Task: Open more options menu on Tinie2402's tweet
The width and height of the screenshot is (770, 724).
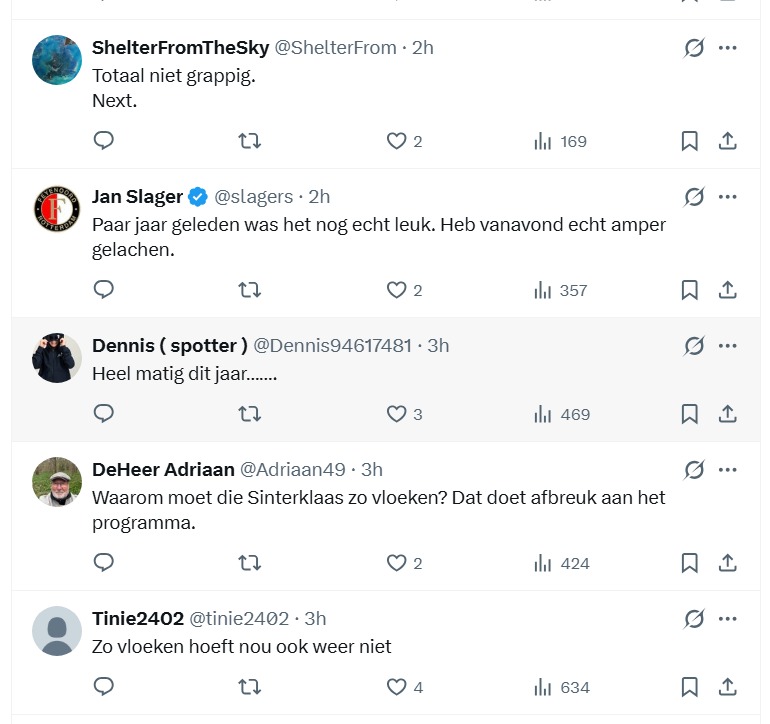Action: (728, 619)
